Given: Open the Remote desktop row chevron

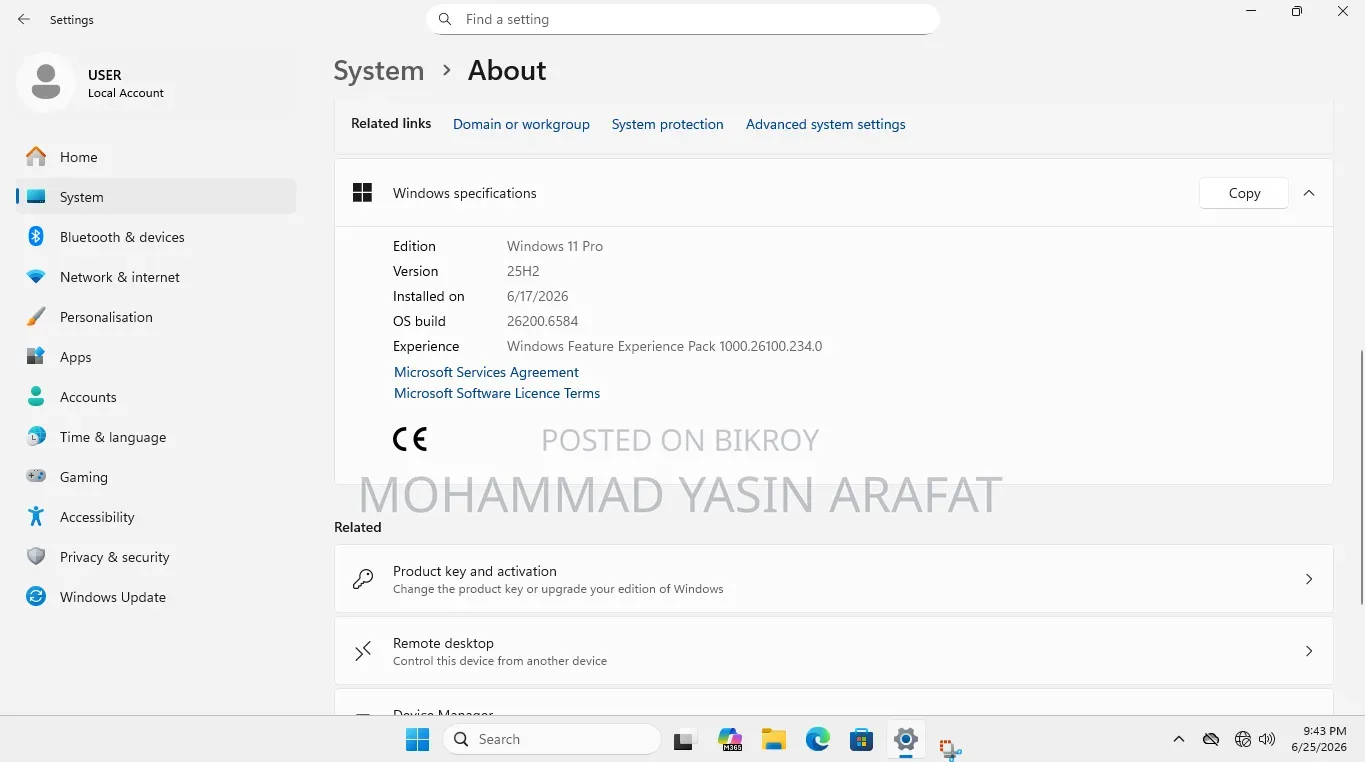Looking at the screenshot, I should [1309, 651].
